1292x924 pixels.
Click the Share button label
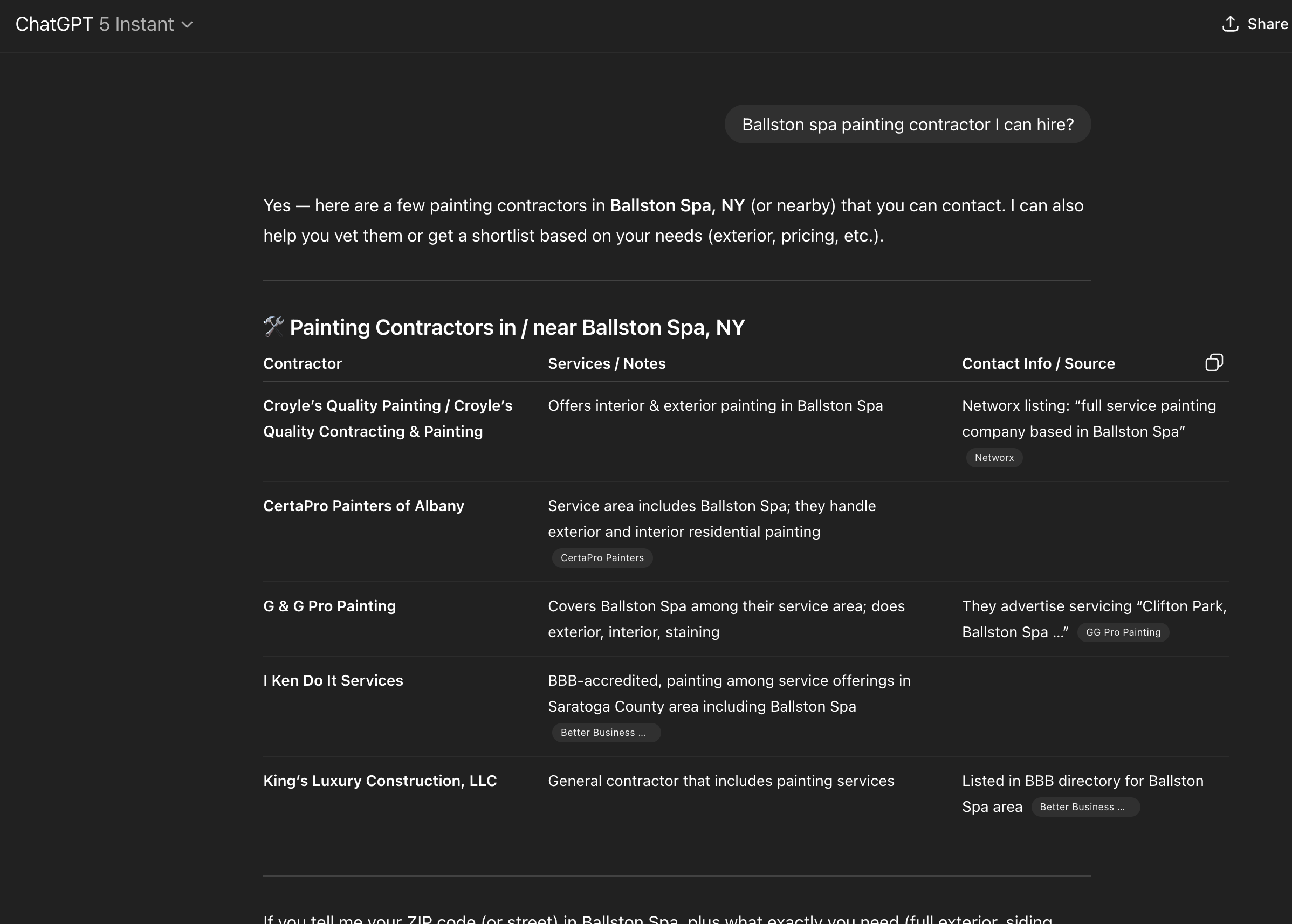(x=1268, y=24)
